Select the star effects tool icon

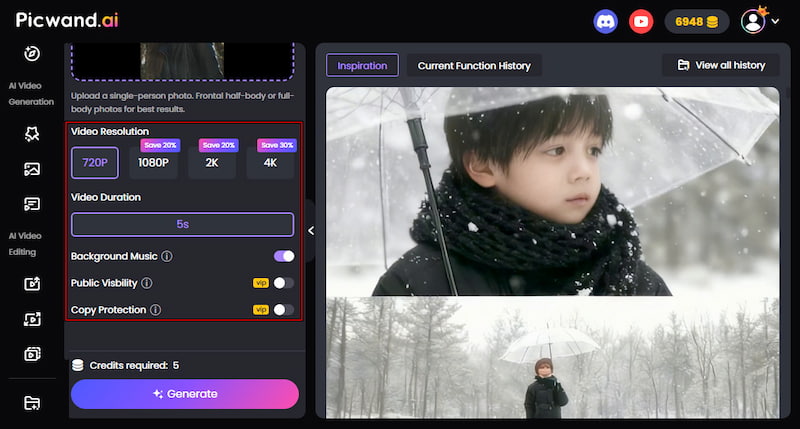tap(32, 134)
